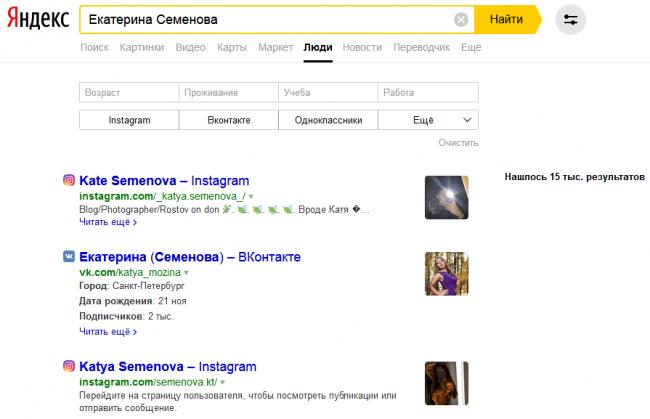Clear the search query with X icon
This screenshot has width=650, height=419.
pos(460,19)
